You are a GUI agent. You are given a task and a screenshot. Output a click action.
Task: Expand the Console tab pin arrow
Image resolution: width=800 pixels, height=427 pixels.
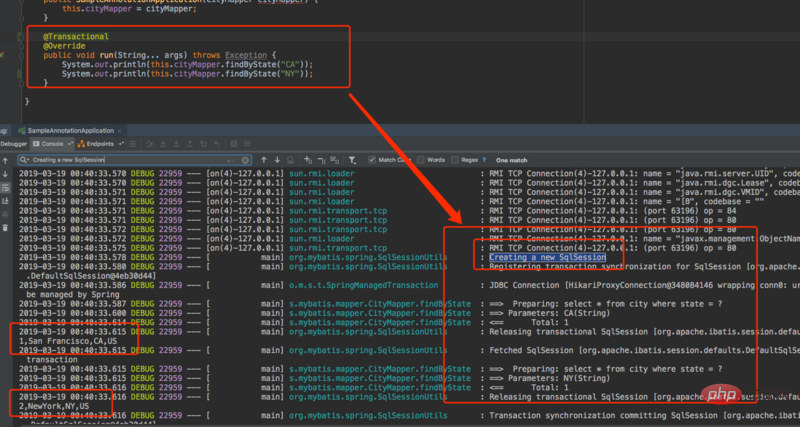[70, 144]
